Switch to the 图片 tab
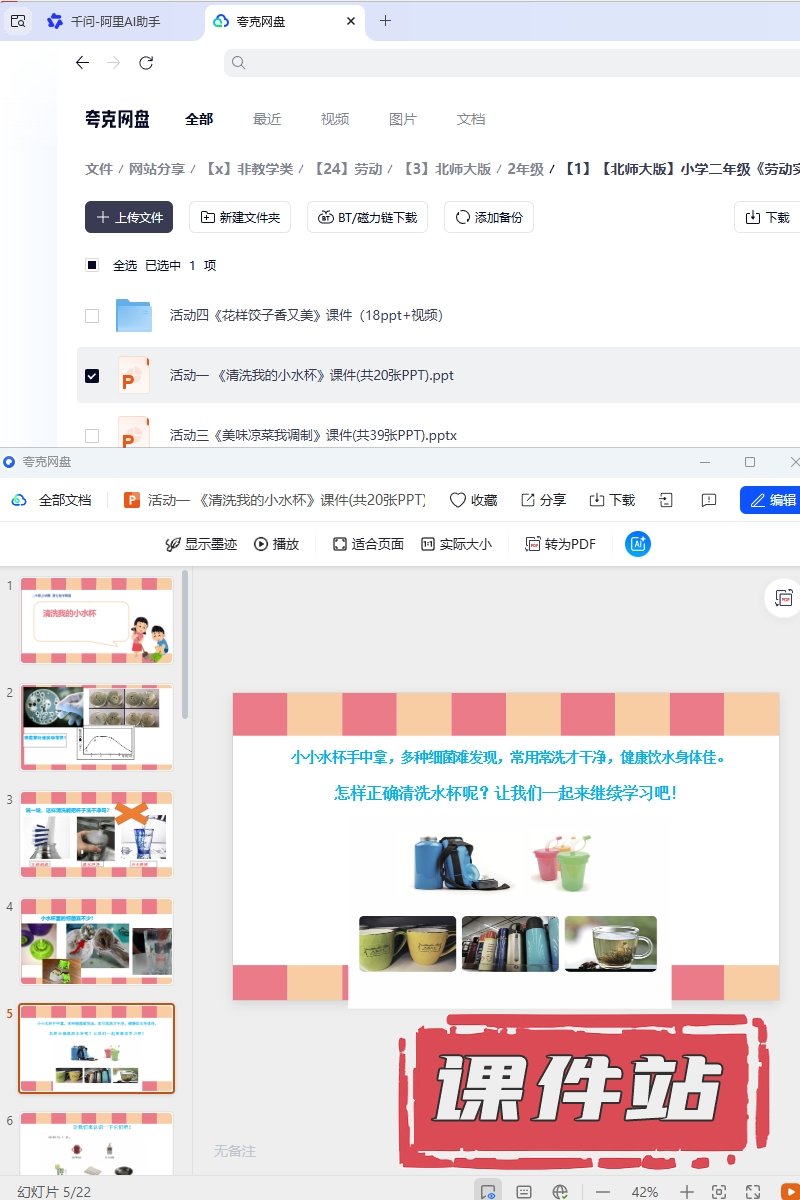This screenshot has height=1200, width=800. (403, 119)
